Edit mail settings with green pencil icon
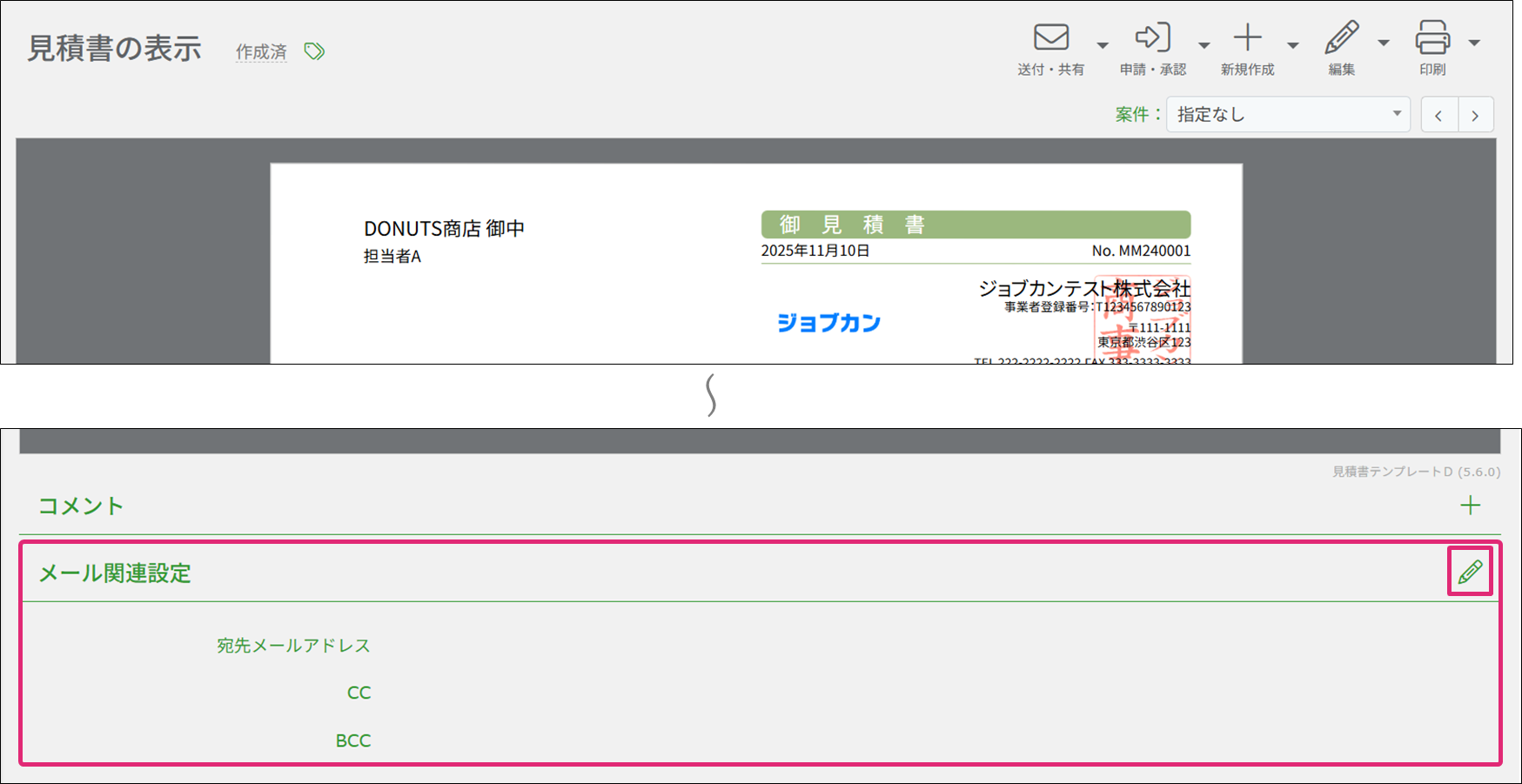This screenshot has width=1522, height=784. click(1470, 572)
